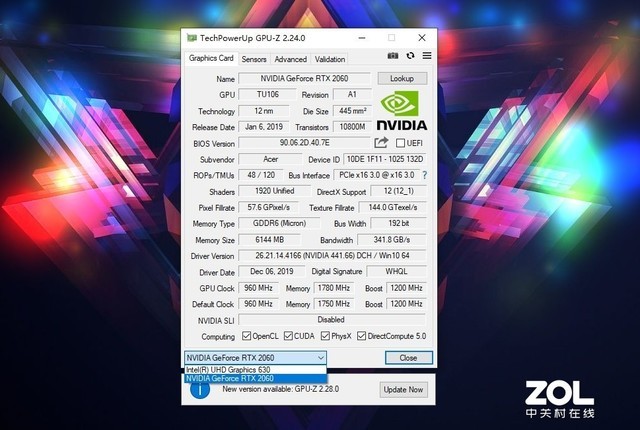The height and width of the screenshot is (430, 640).
Task: Toggle the PhysX checkbox
Action: pos(325,336)
